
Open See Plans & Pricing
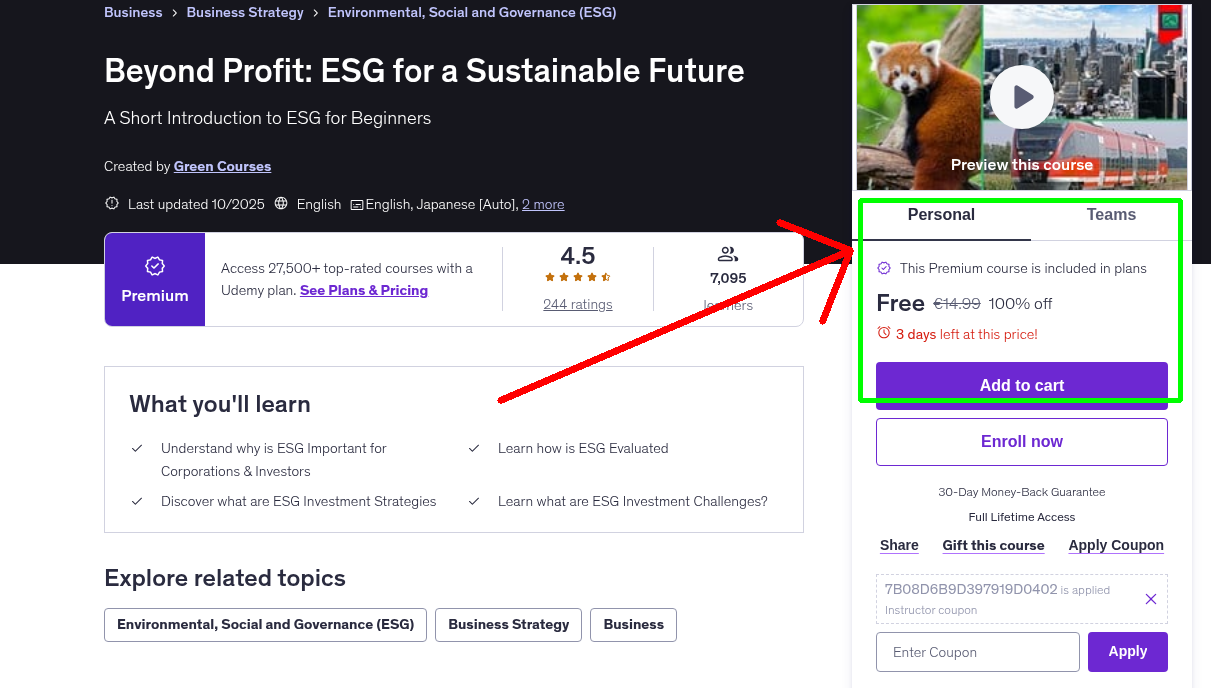click(363, 290)
